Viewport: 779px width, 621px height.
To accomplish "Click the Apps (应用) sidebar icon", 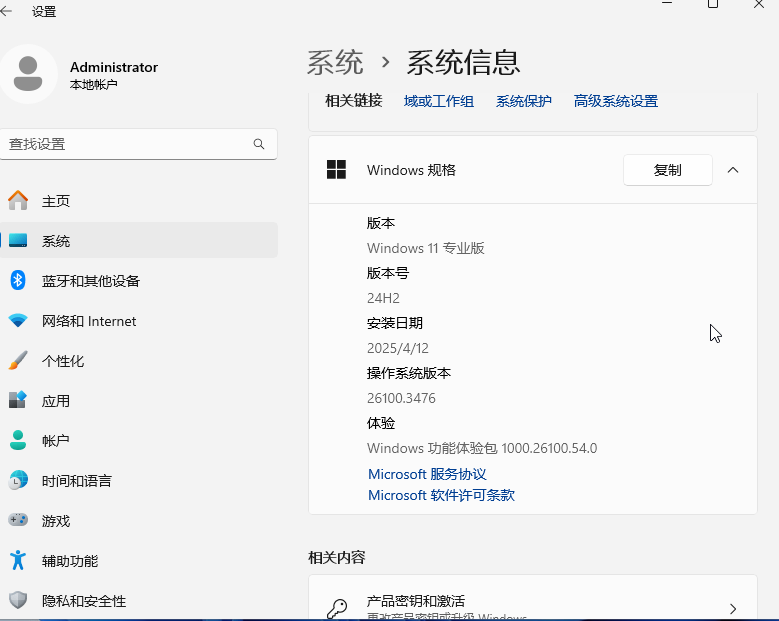I will 18,401.
